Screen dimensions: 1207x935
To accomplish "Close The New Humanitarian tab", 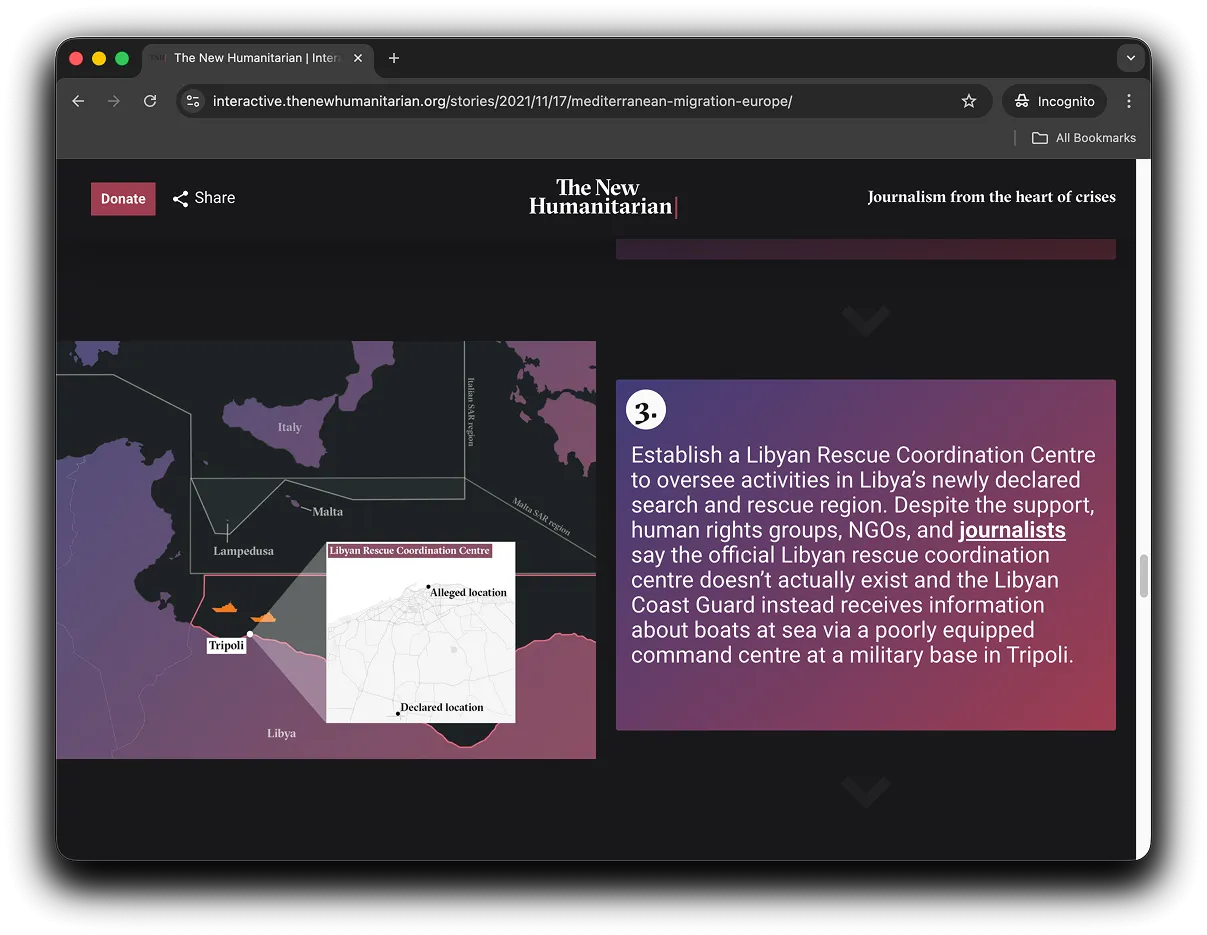I will 358,58.
